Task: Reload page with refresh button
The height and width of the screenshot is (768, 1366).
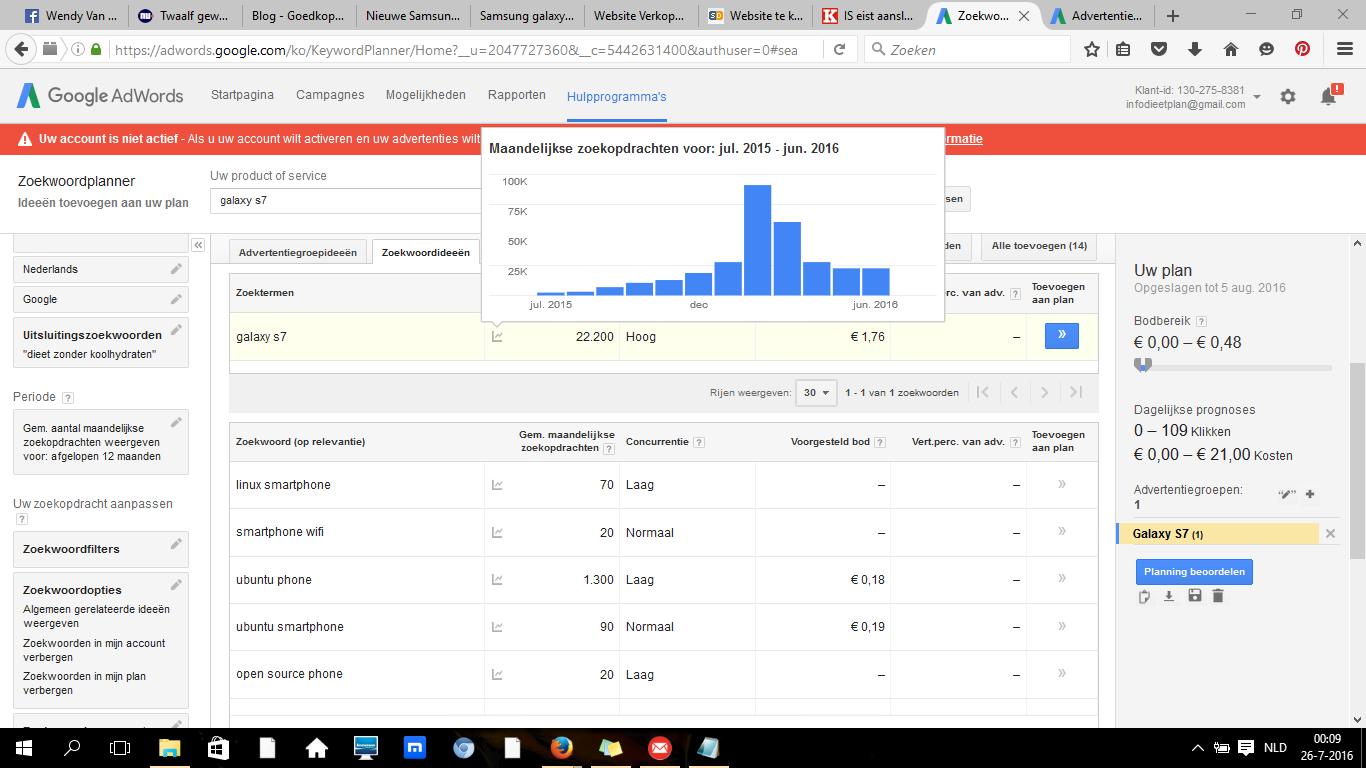Action: [840, 49]
